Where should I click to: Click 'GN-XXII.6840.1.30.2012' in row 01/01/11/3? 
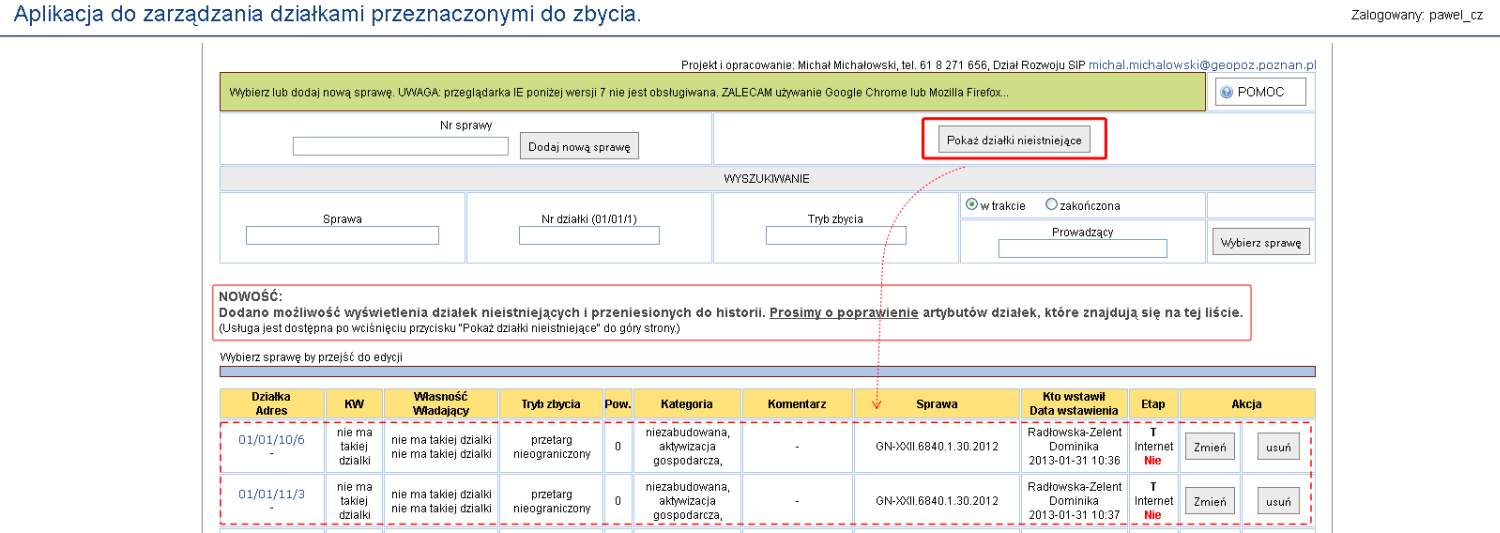(937, 501)
